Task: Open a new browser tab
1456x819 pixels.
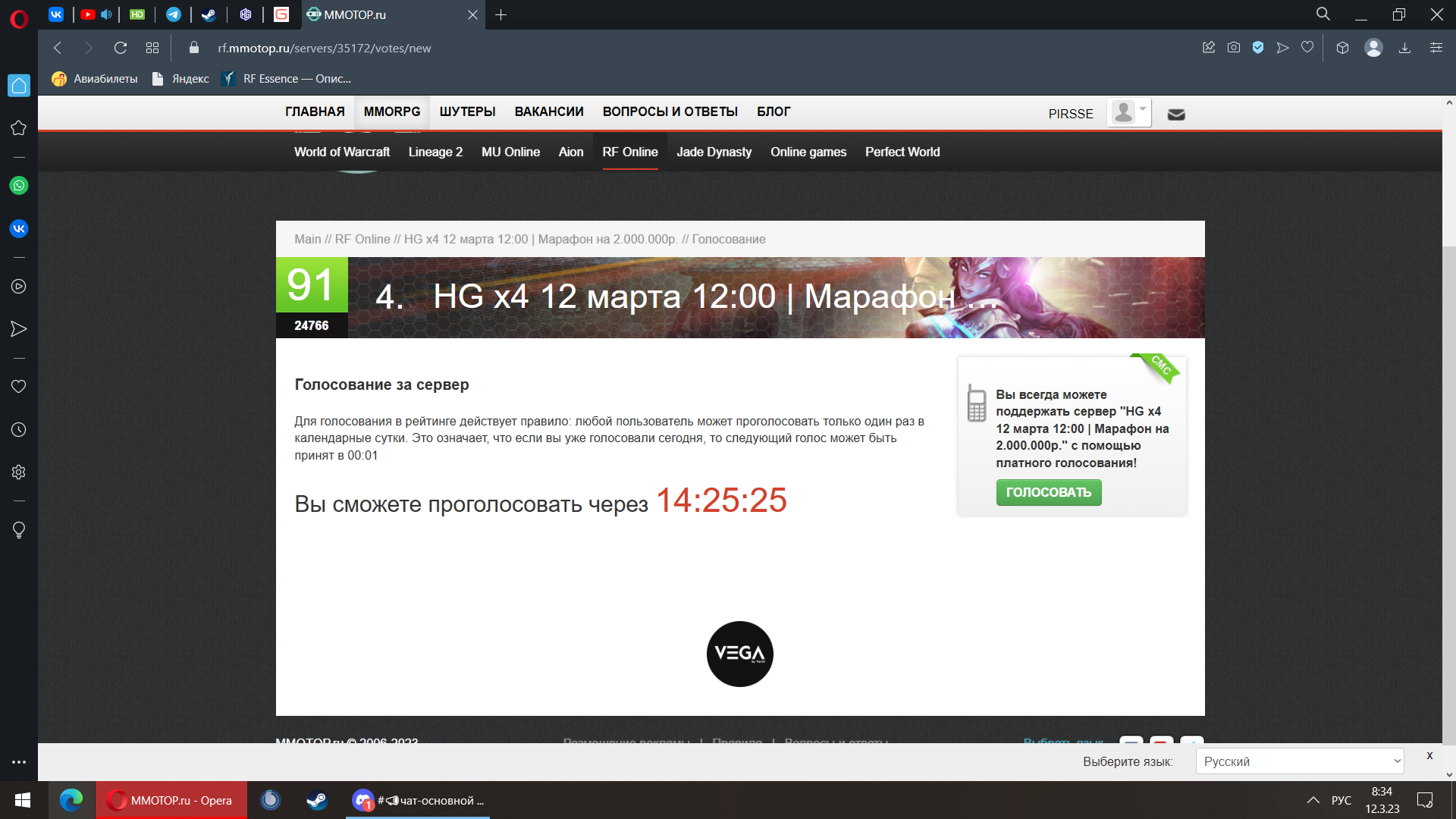Action: point(500,14)
